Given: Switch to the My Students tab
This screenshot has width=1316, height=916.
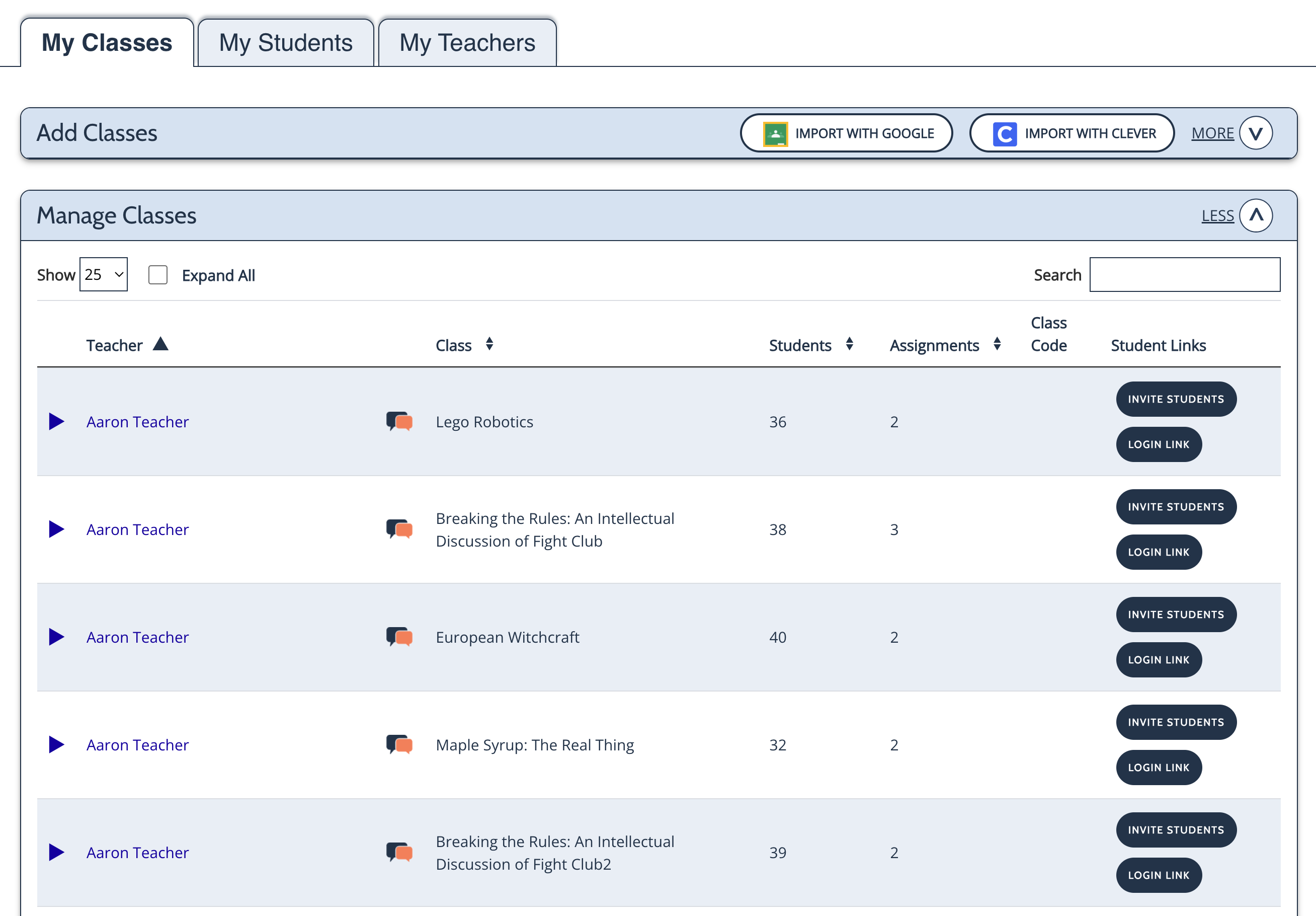Looking at the screenshot, I should [x=286, y=43].
